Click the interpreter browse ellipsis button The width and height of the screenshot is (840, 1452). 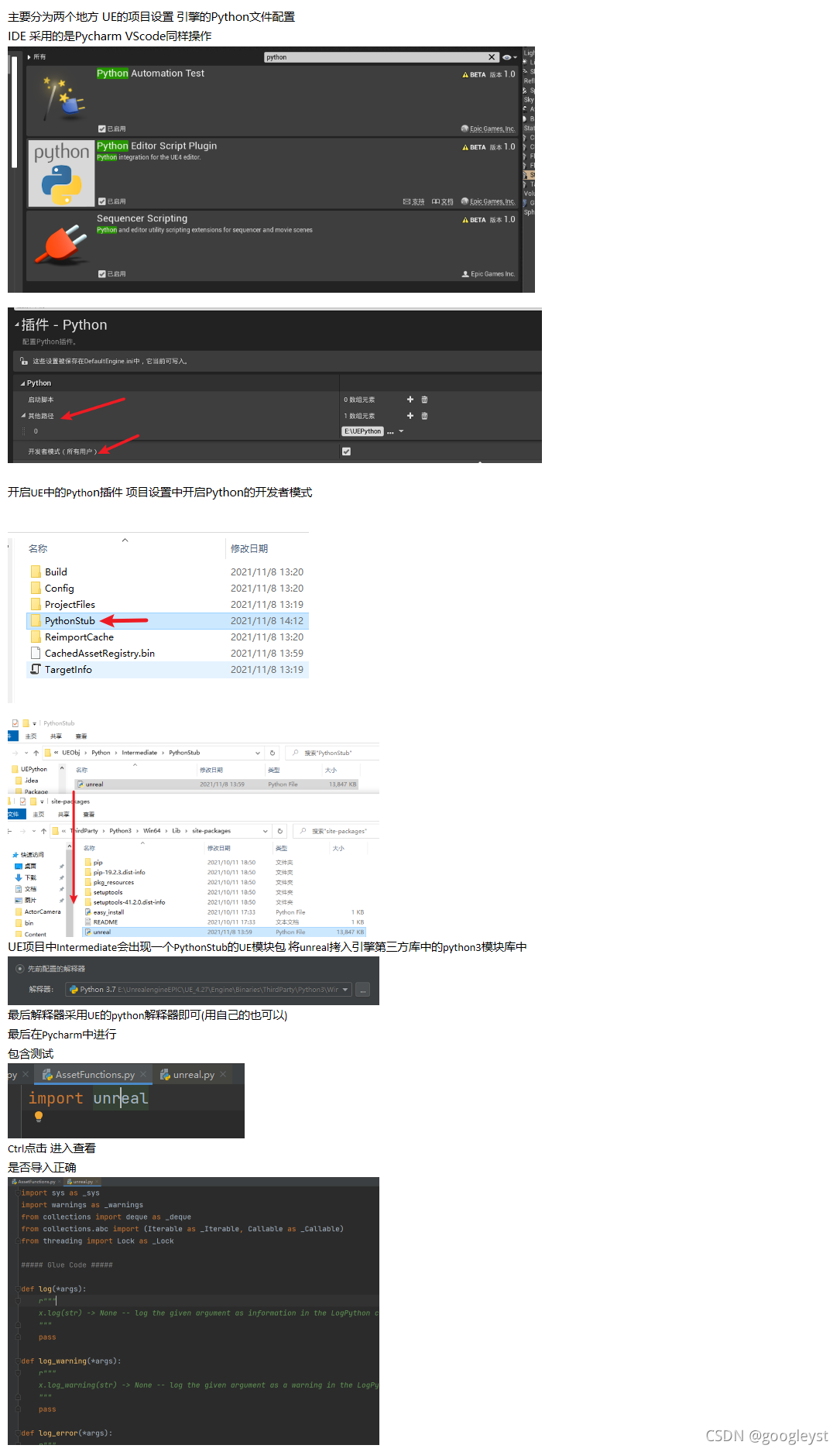[x=363, y=990]
